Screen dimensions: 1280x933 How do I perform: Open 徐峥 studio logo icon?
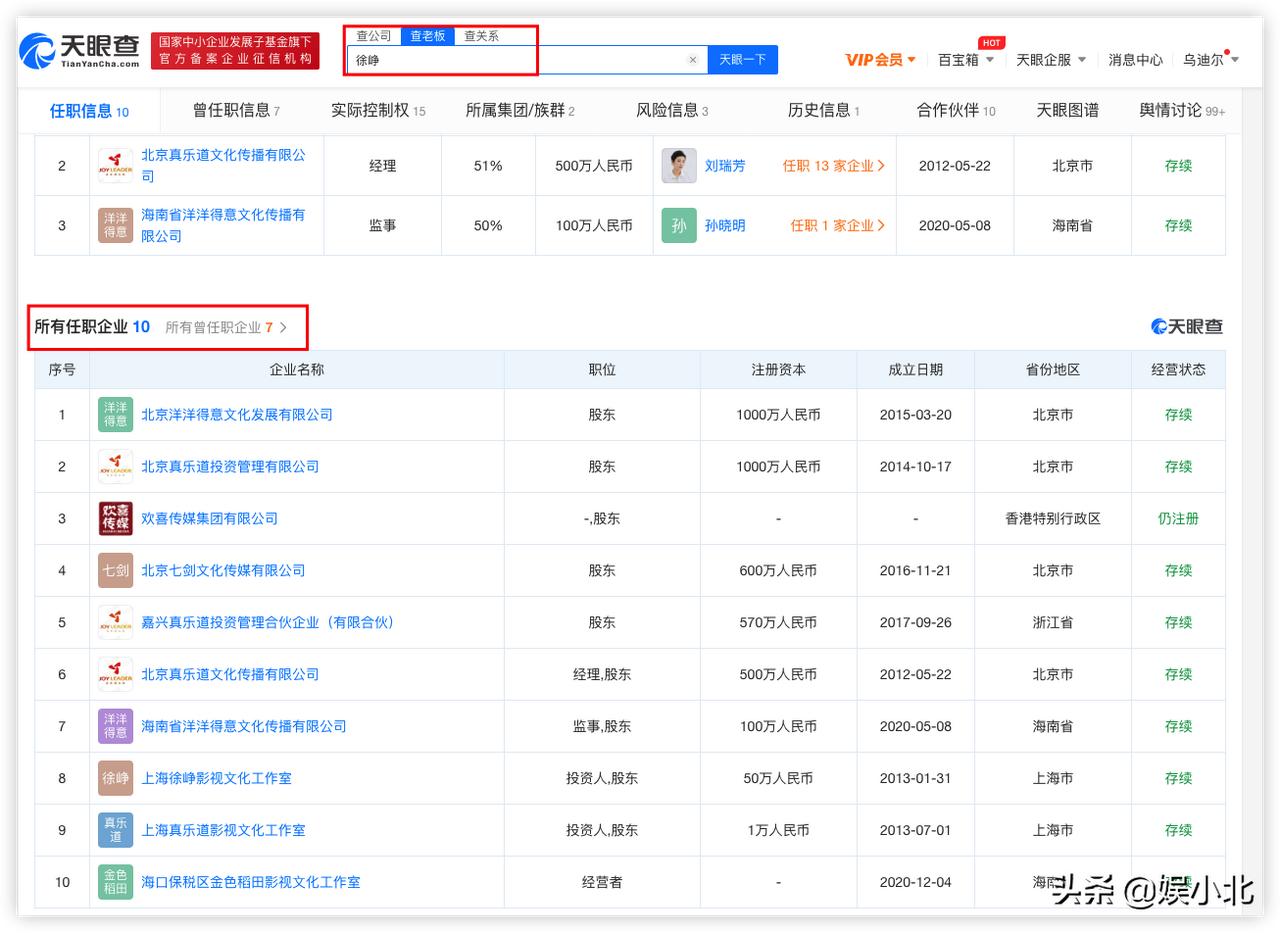point(115,778)
